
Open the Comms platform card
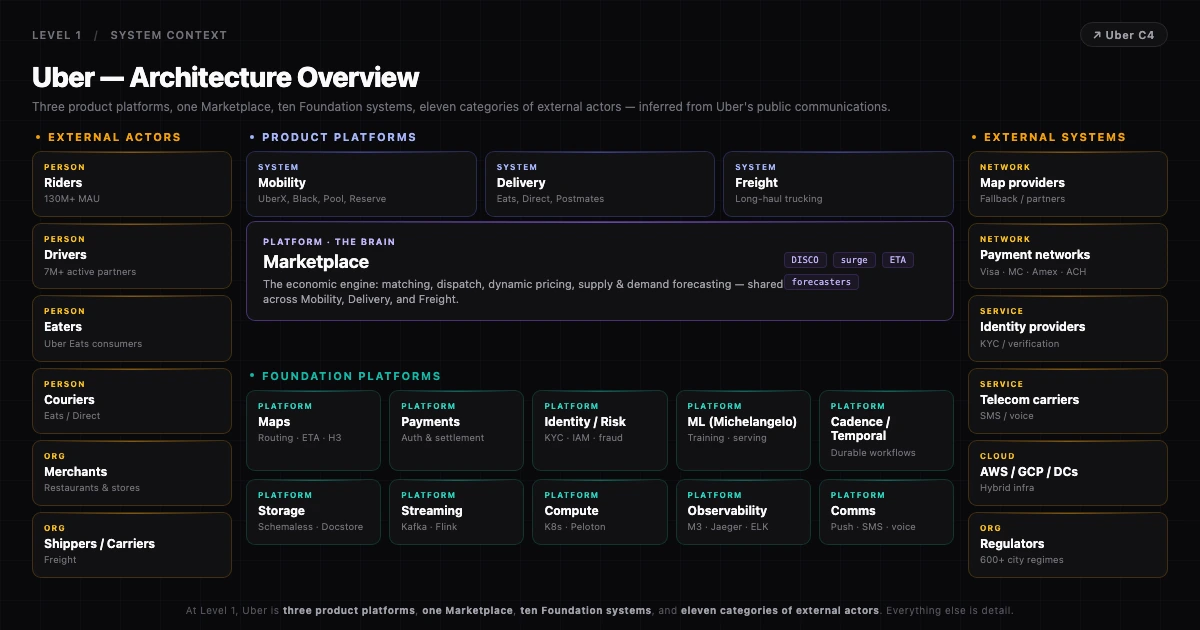point(886,512)
